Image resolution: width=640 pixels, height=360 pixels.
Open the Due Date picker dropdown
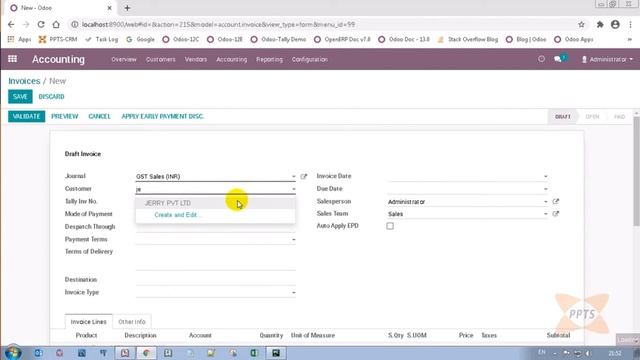coord(545,189)
